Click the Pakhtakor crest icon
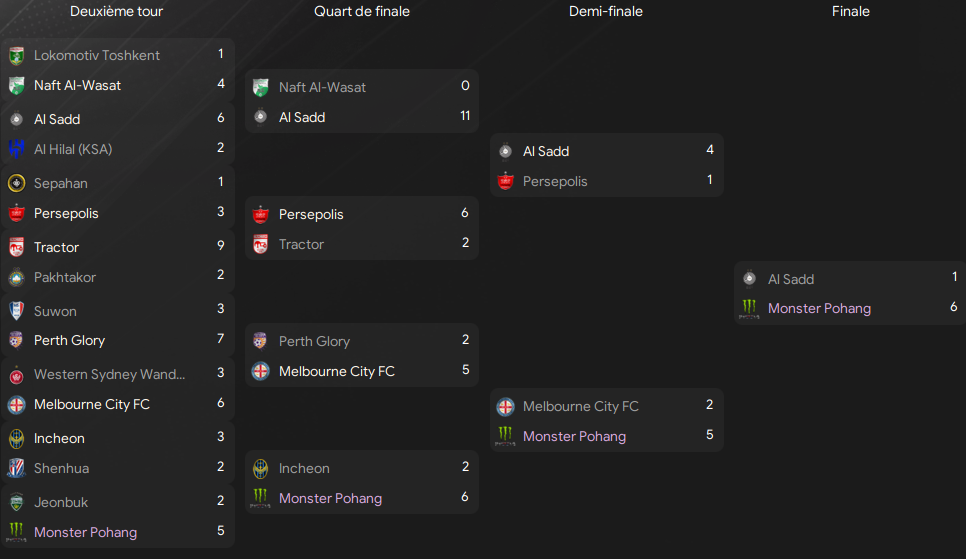This screenshot has width=966, height=559. pyautogui.click(x=17, y=277)
